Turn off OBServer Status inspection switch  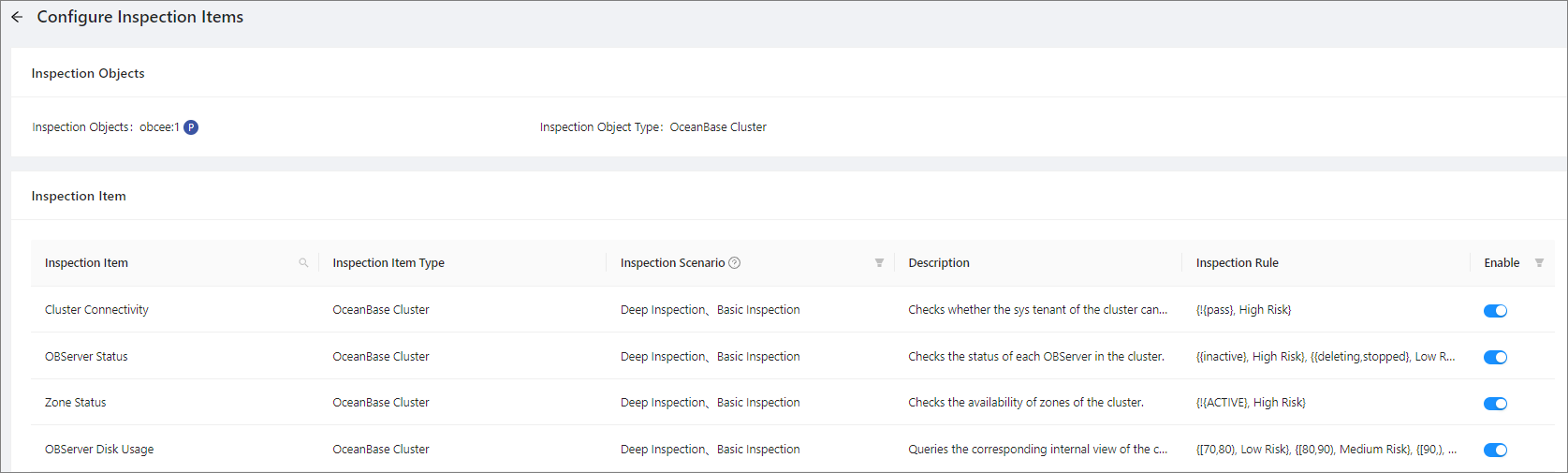1495,357
